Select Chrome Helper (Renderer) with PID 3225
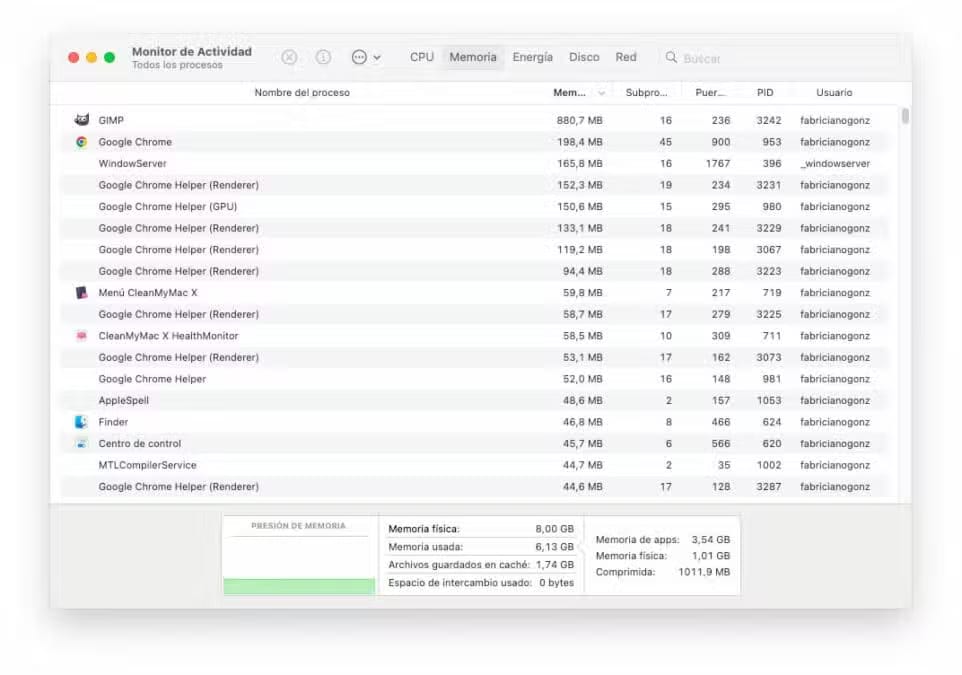 (472, 314)
